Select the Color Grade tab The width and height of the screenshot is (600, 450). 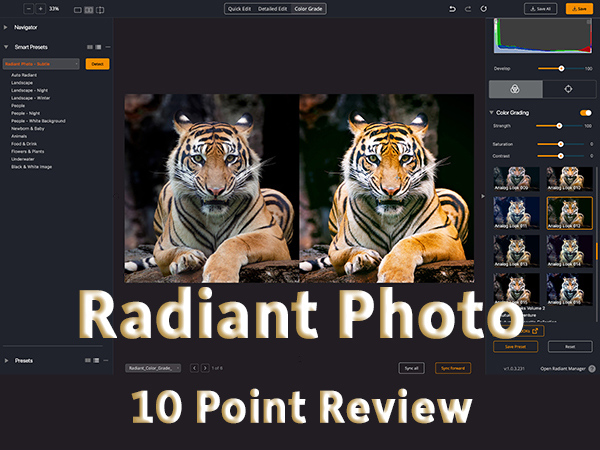(x=308, y=9)
